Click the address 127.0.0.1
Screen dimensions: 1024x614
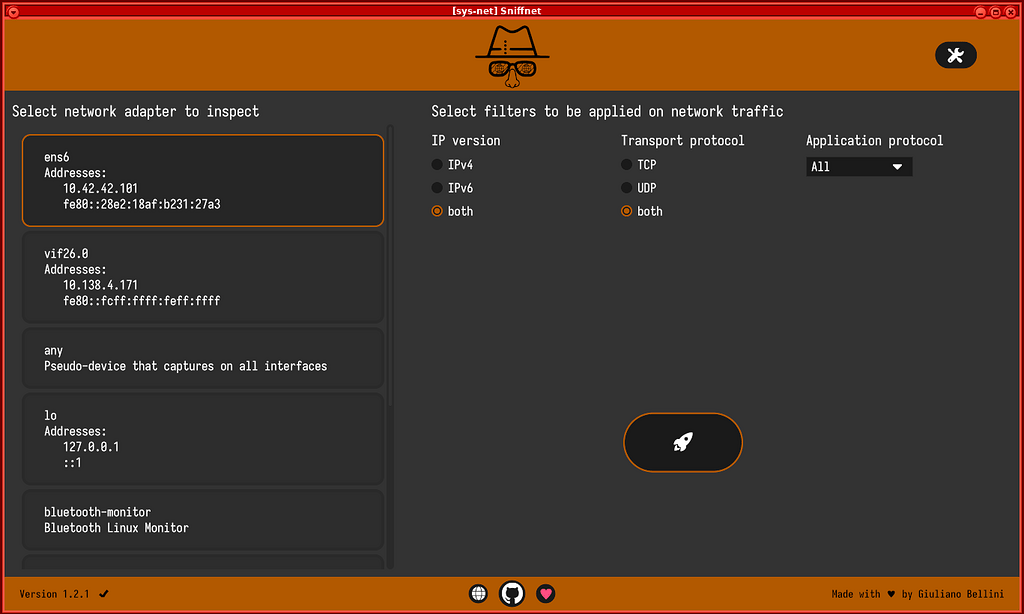point(91,447)
